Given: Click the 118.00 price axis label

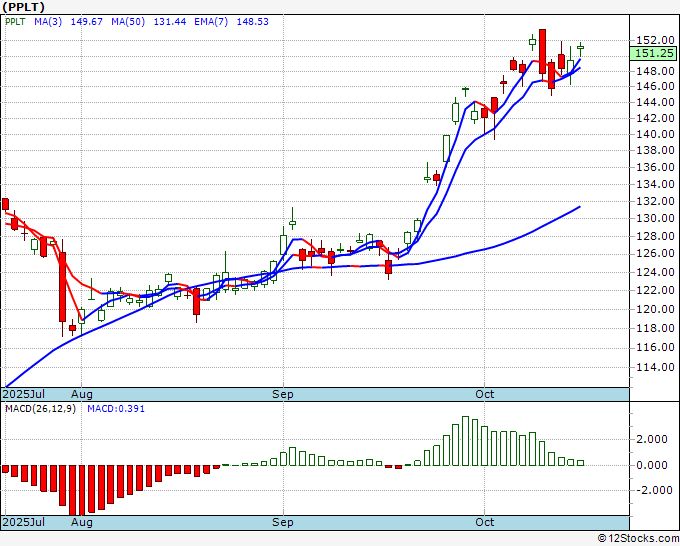Looking at the screenshot, I should coord(655,328).
